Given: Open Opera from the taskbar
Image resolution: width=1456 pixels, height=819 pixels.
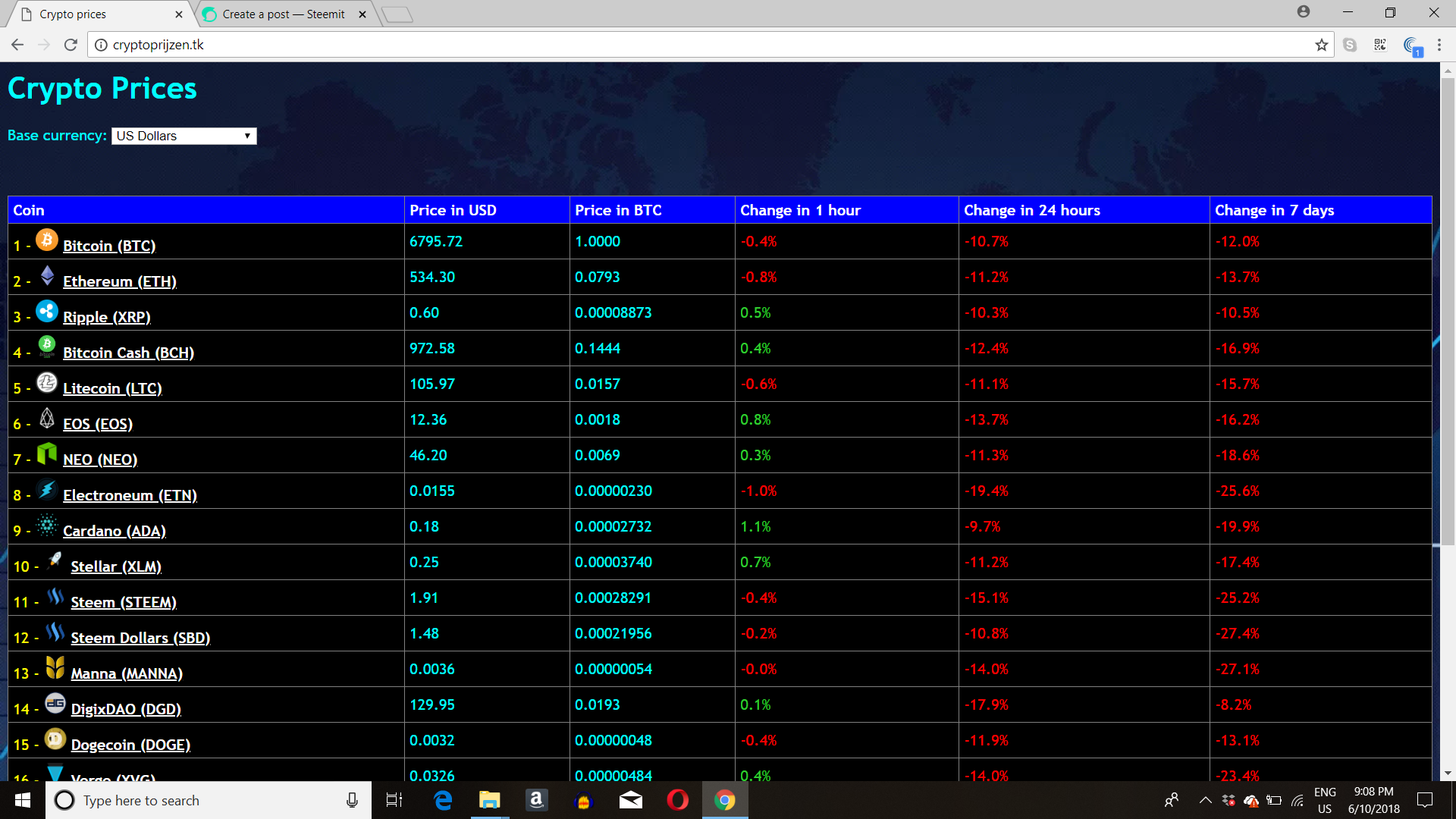Looking at the screenshot, I should (677, 800).
